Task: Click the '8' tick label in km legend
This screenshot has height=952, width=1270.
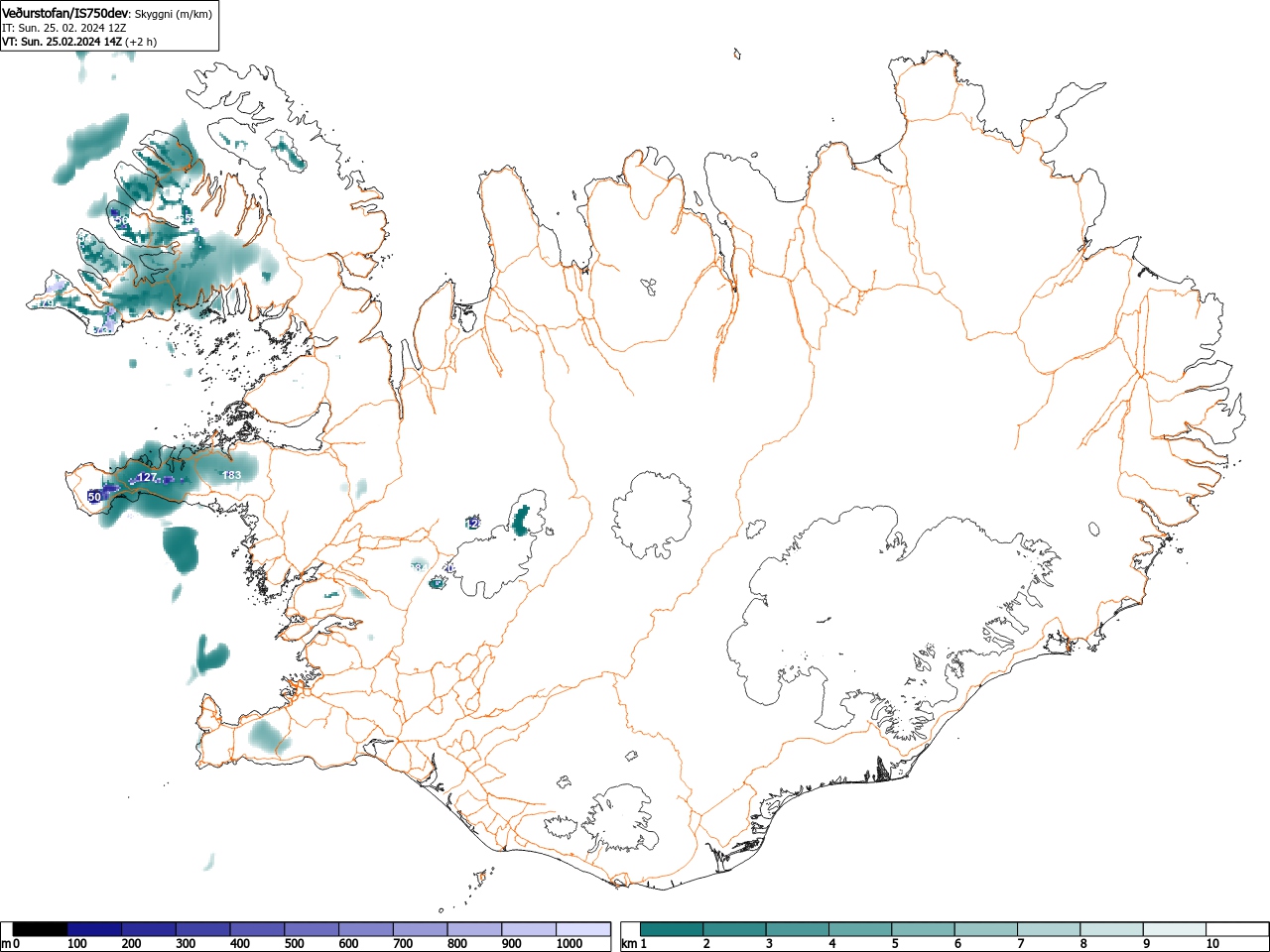Action: coord(1083,944)
